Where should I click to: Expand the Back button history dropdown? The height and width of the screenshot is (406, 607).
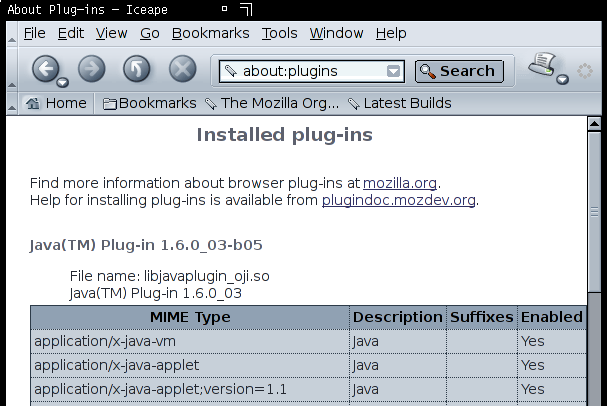(x=63, y=82)
